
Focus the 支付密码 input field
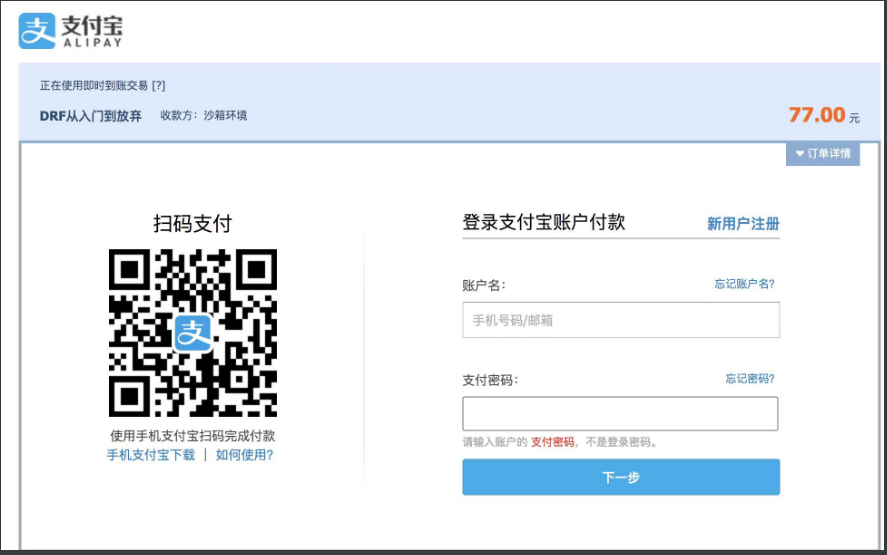click(x=620, y=414)
